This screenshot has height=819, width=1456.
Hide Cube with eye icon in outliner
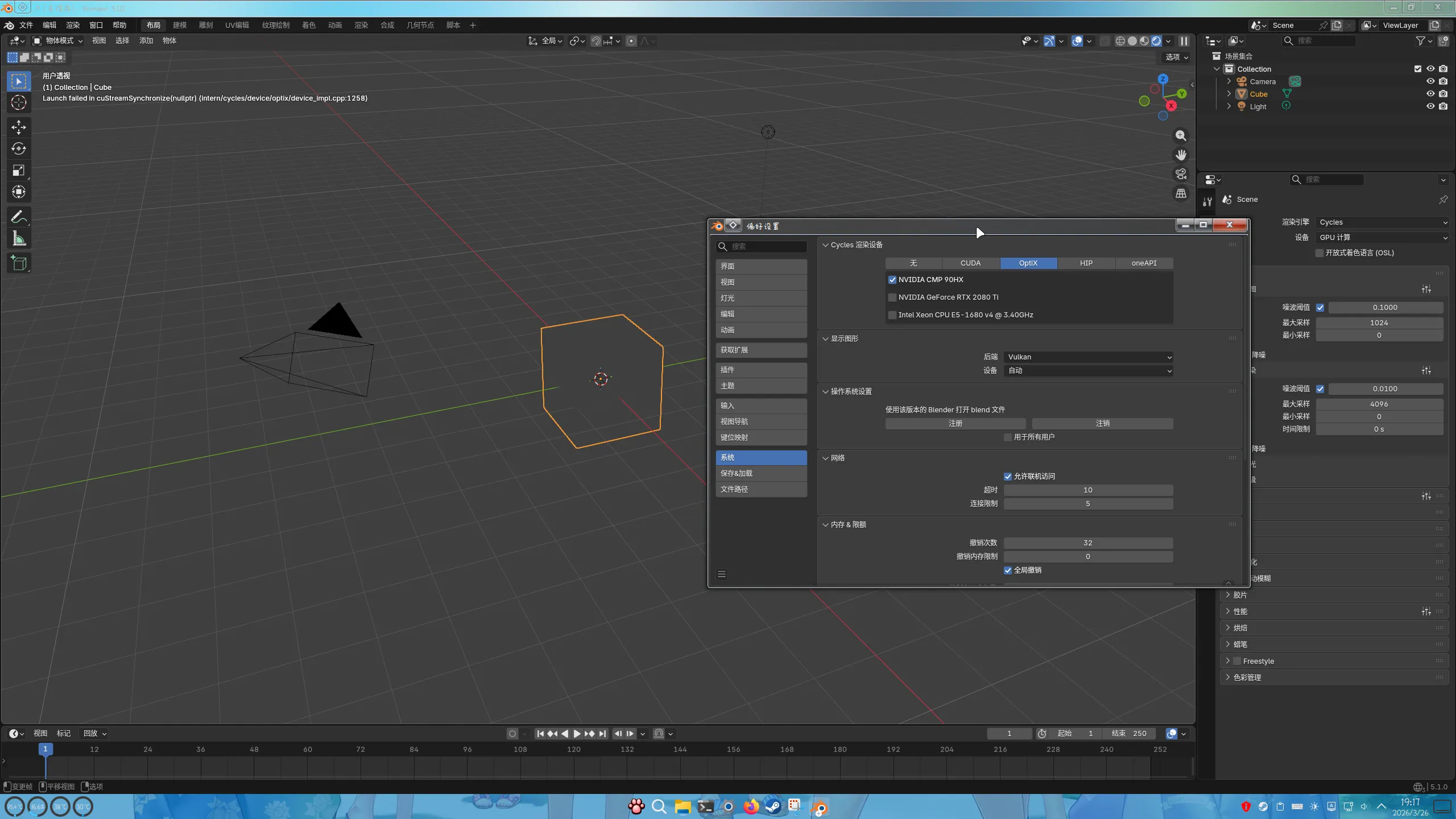pyautogui.click(x=1430, y=94)
